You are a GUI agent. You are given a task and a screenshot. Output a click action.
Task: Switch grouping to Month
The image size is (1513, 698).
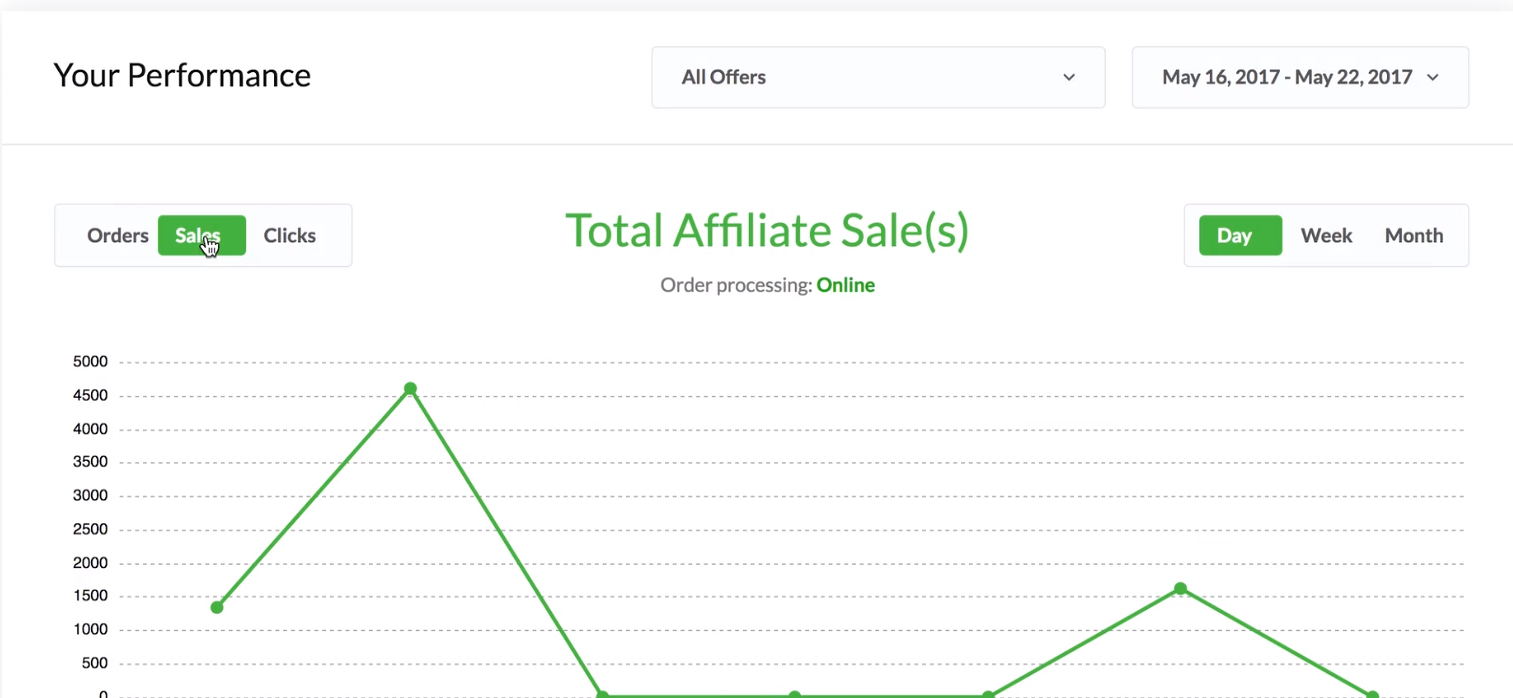pyautogui.click(x=1413, y=236)
